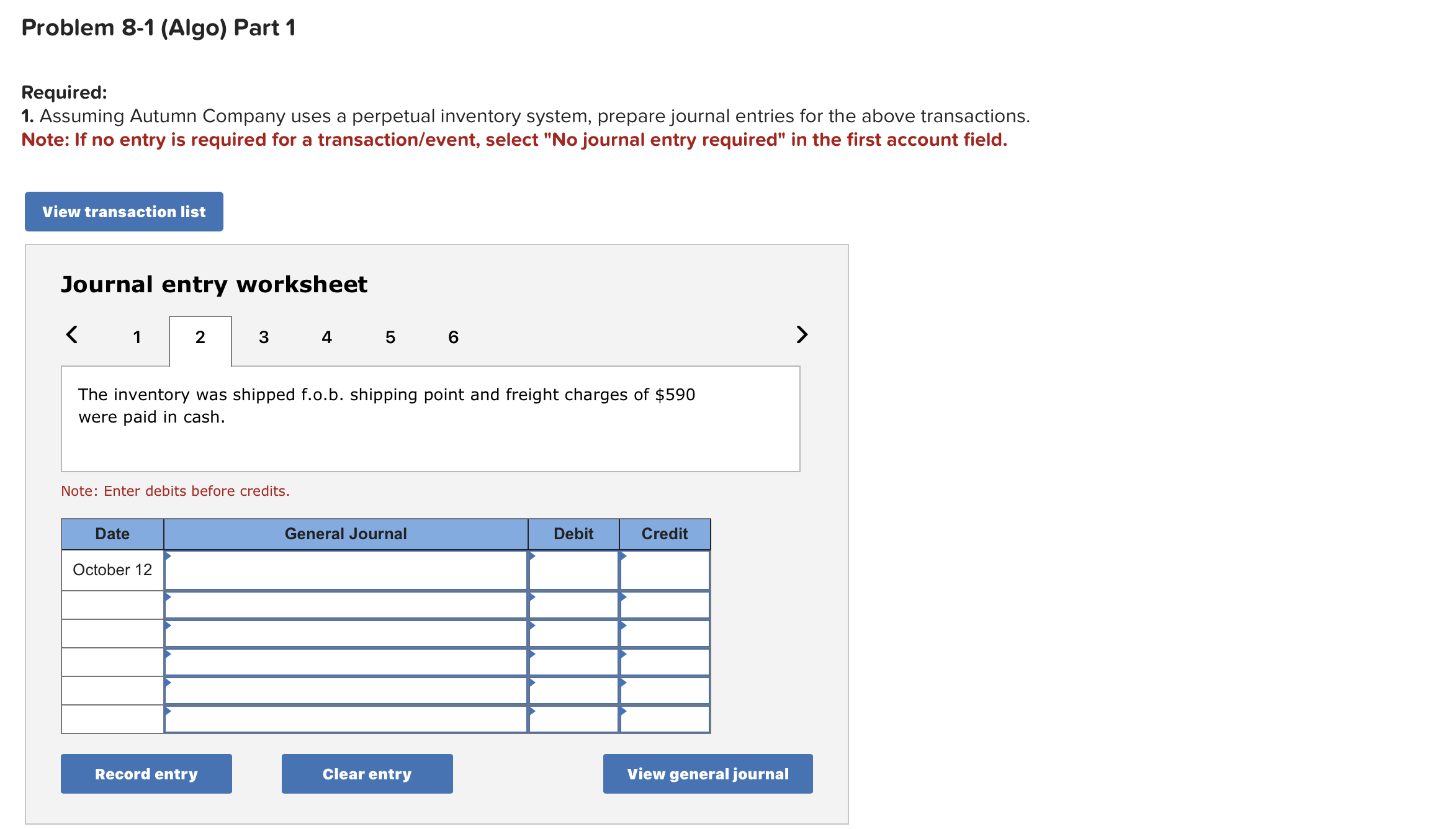Click the Record entry button
This screenshot has height=829, width=1456.
tap(146, 774)
